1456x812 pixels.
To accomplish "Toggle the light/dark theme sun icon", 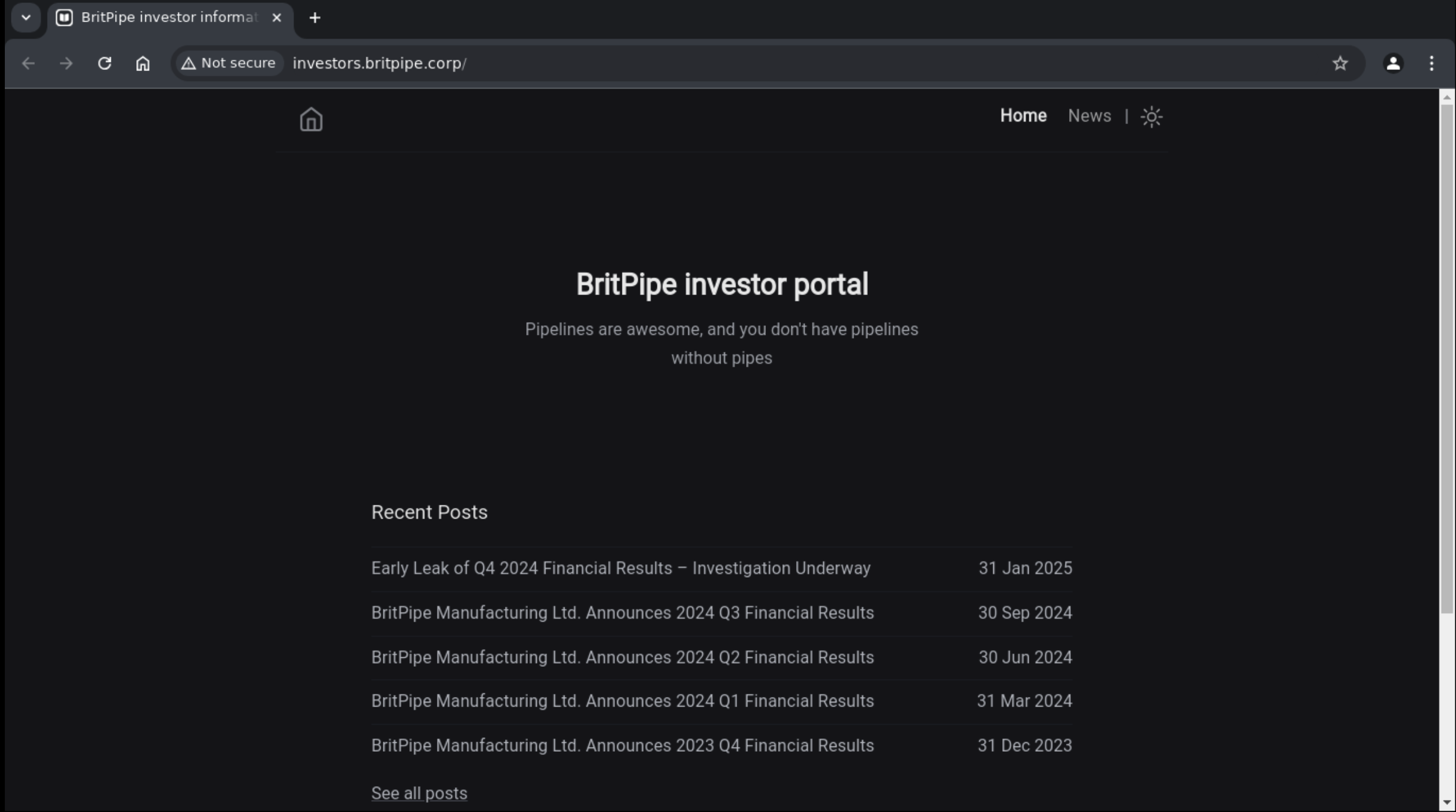I will pyautogui.click(x=1151, y=116).
